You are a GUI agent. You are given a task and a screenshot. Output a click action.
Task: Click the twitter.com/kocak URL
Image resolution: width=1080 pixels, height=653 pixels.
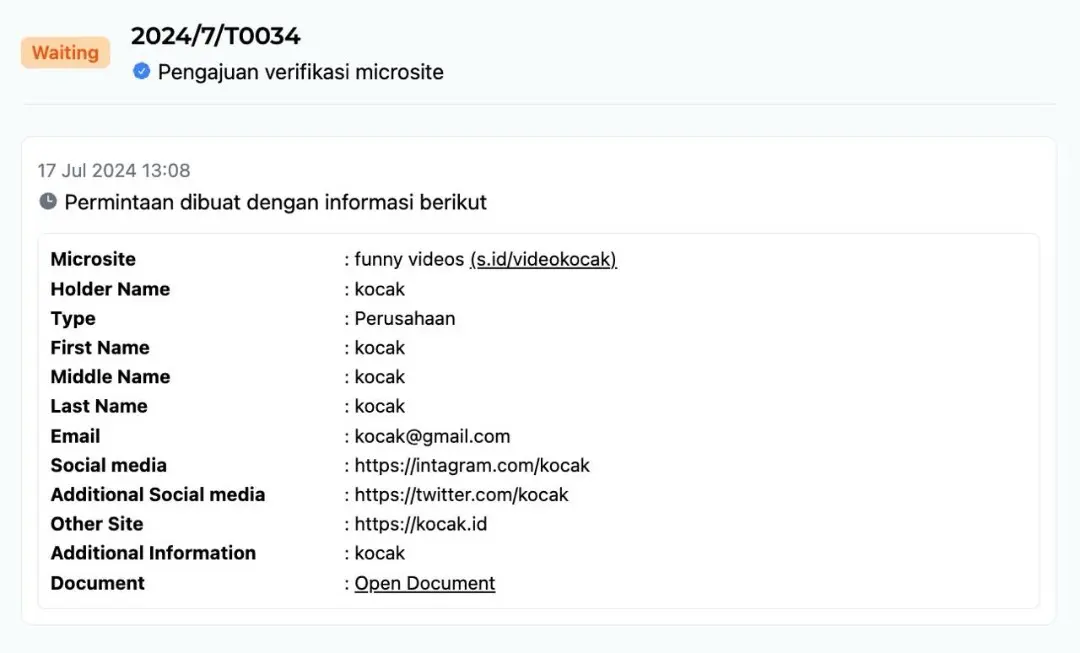click(461, 494)
